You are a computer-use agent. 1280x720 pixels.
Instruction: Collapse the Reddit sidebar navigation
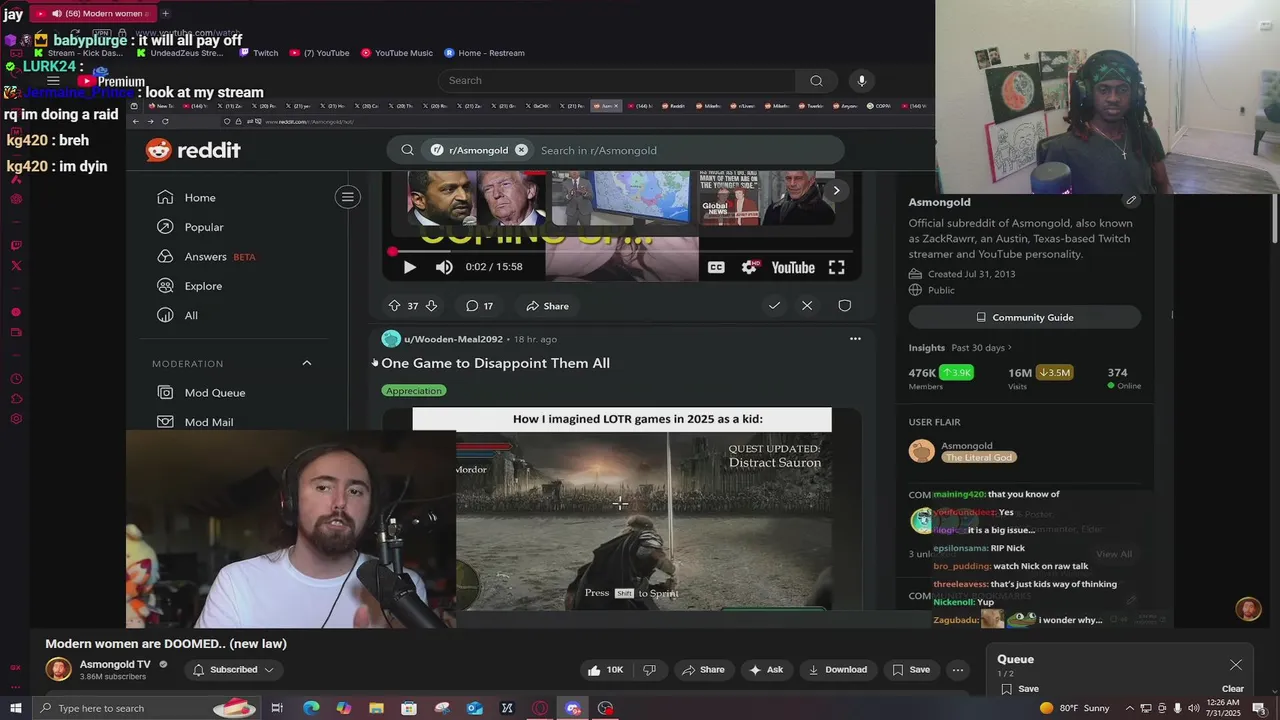[x=348, y=197]
